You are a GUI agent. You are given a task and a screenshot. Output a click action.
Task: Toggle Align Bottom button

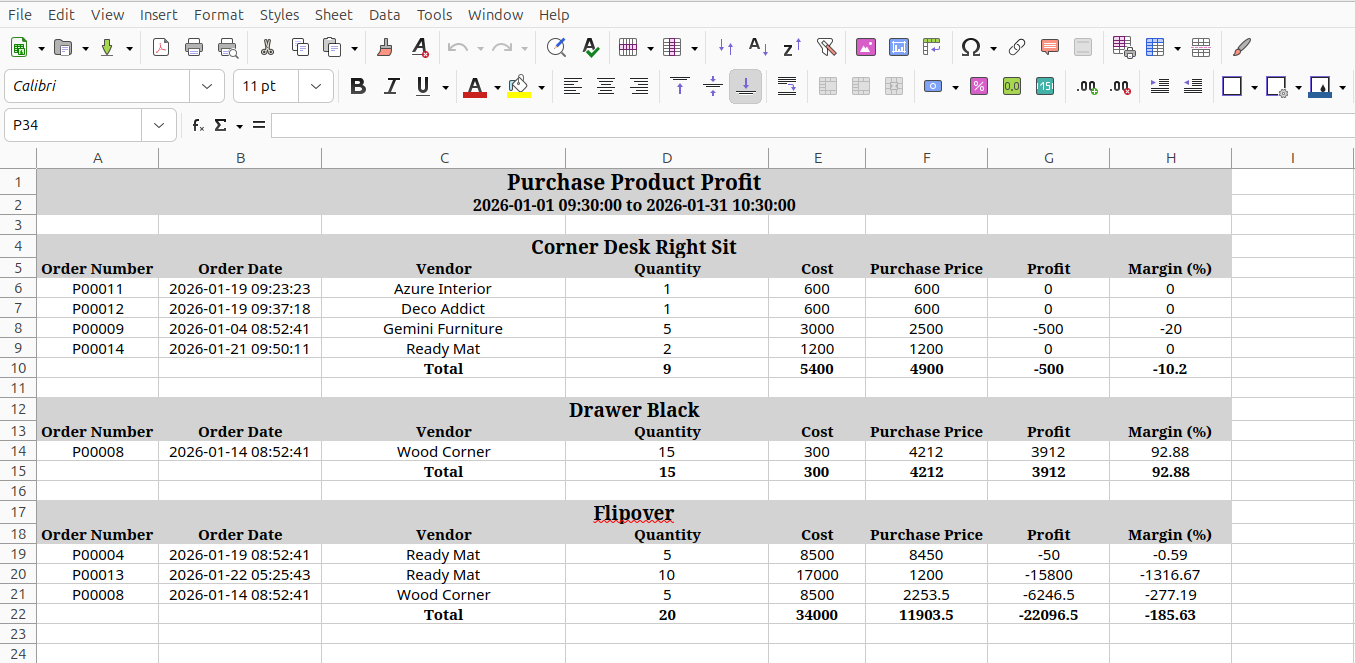coord(746,86)
